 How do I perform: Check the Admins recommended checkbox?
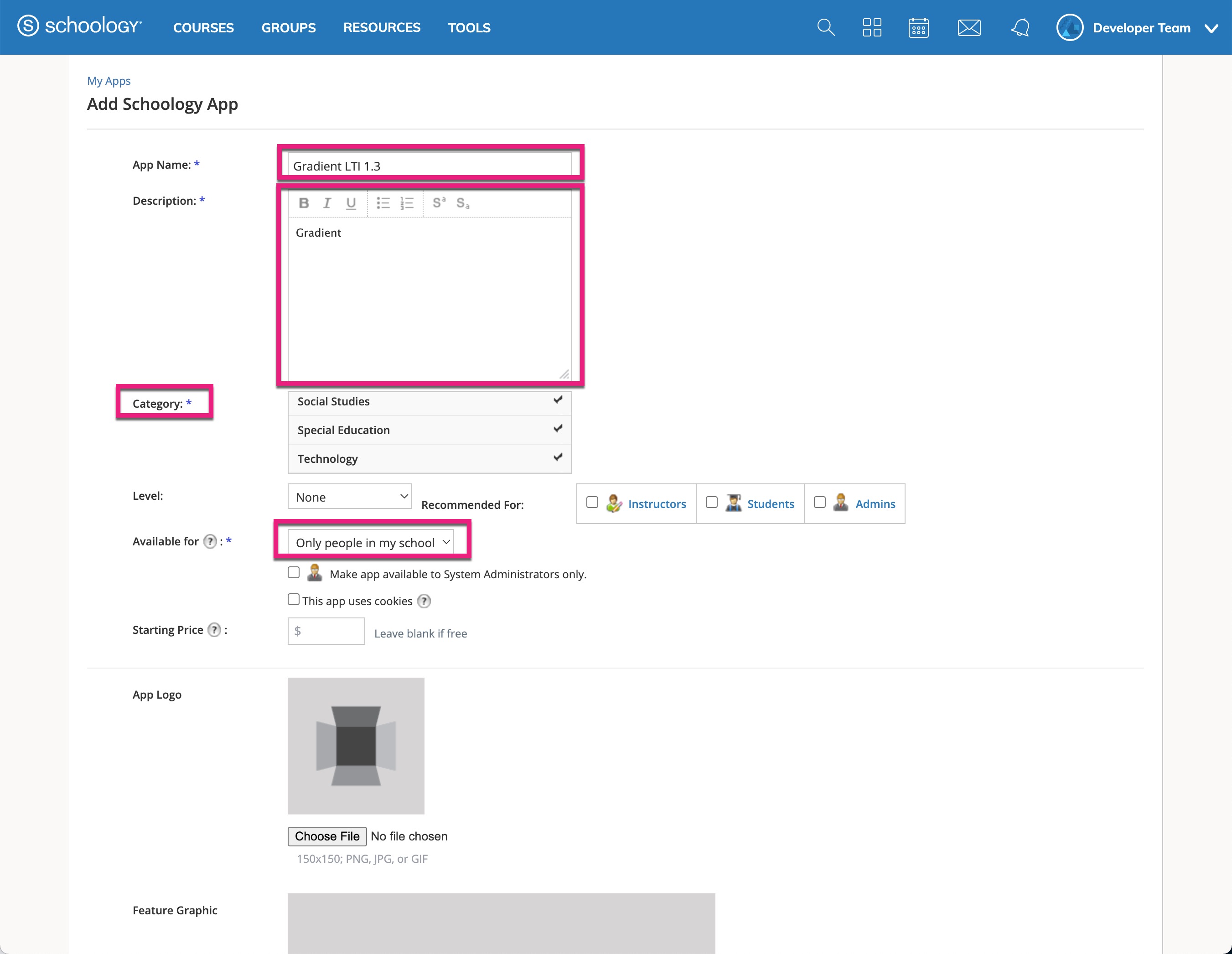819,502
